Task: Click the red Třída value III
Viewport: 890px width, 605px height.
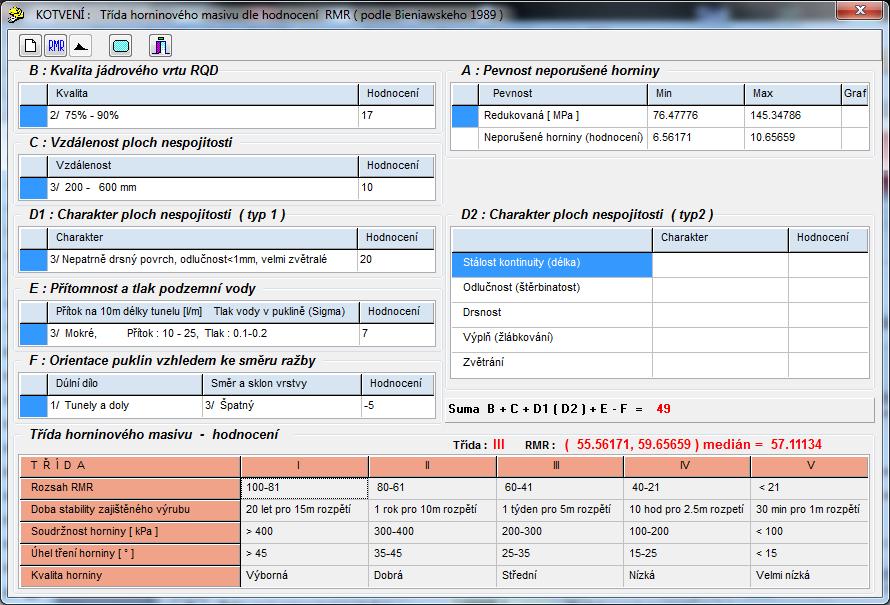Action: pyautogui.click(x=498, y=444)
